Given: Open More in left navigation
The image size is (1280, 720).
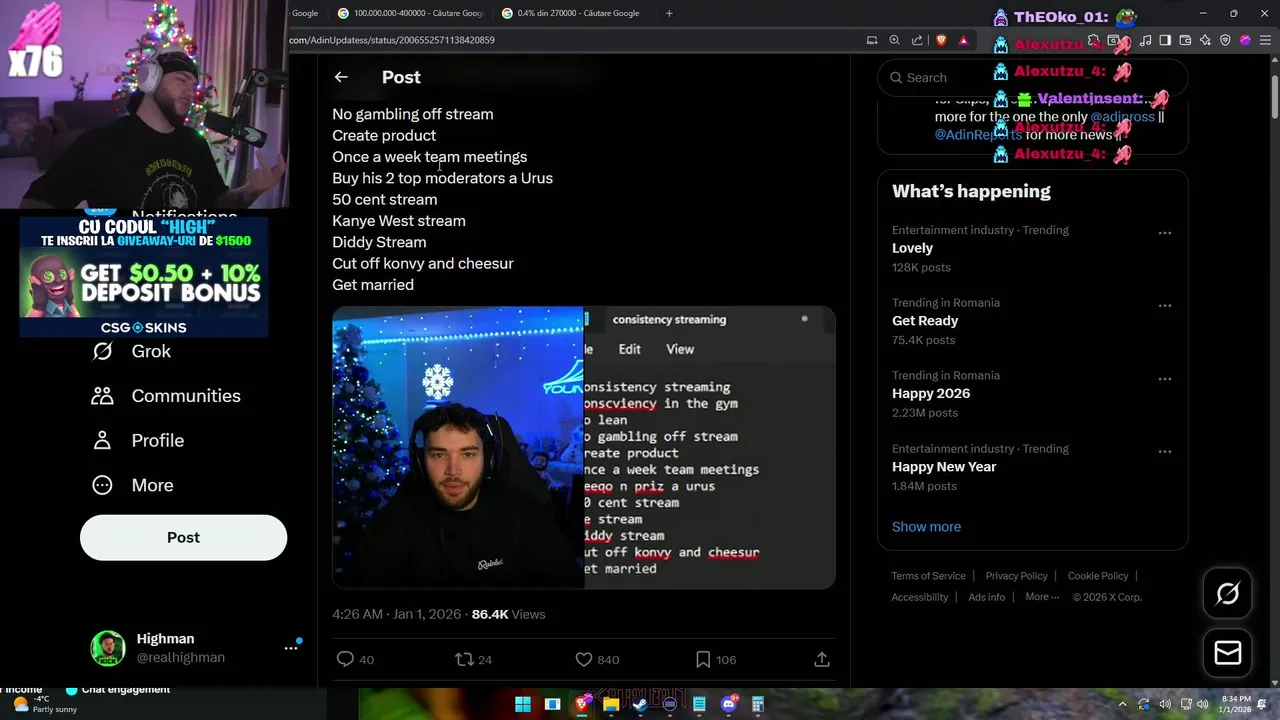Looking at the screenshot, I should point(132,485).
